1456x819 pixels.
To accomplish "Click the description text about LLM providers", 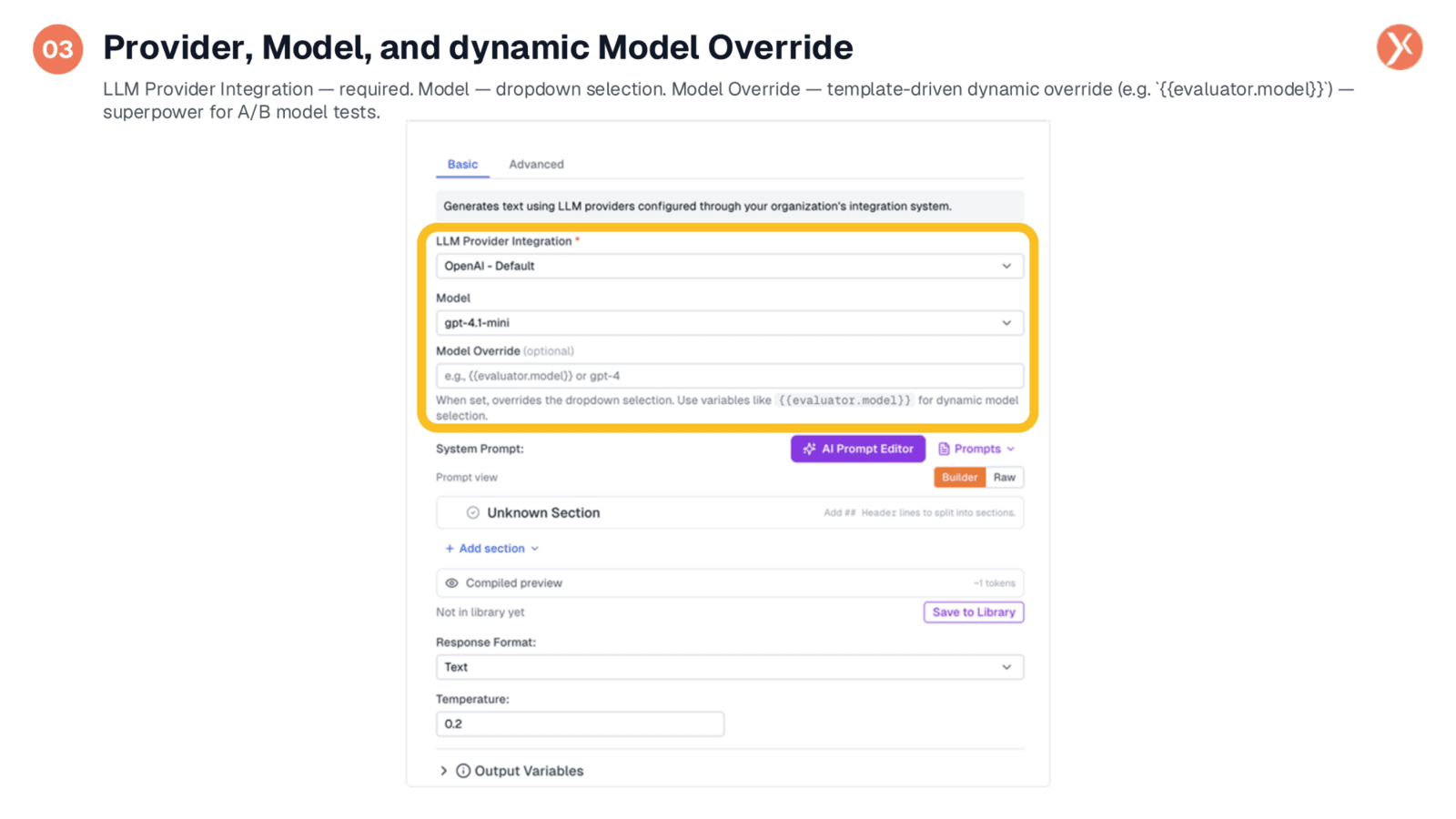I will [697, 207].
